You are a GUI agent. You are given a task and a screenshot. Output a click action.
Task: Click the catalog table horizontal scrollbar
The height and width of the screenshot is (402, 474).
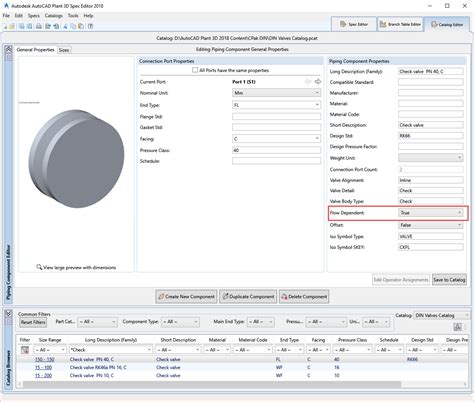coord(212,384)
